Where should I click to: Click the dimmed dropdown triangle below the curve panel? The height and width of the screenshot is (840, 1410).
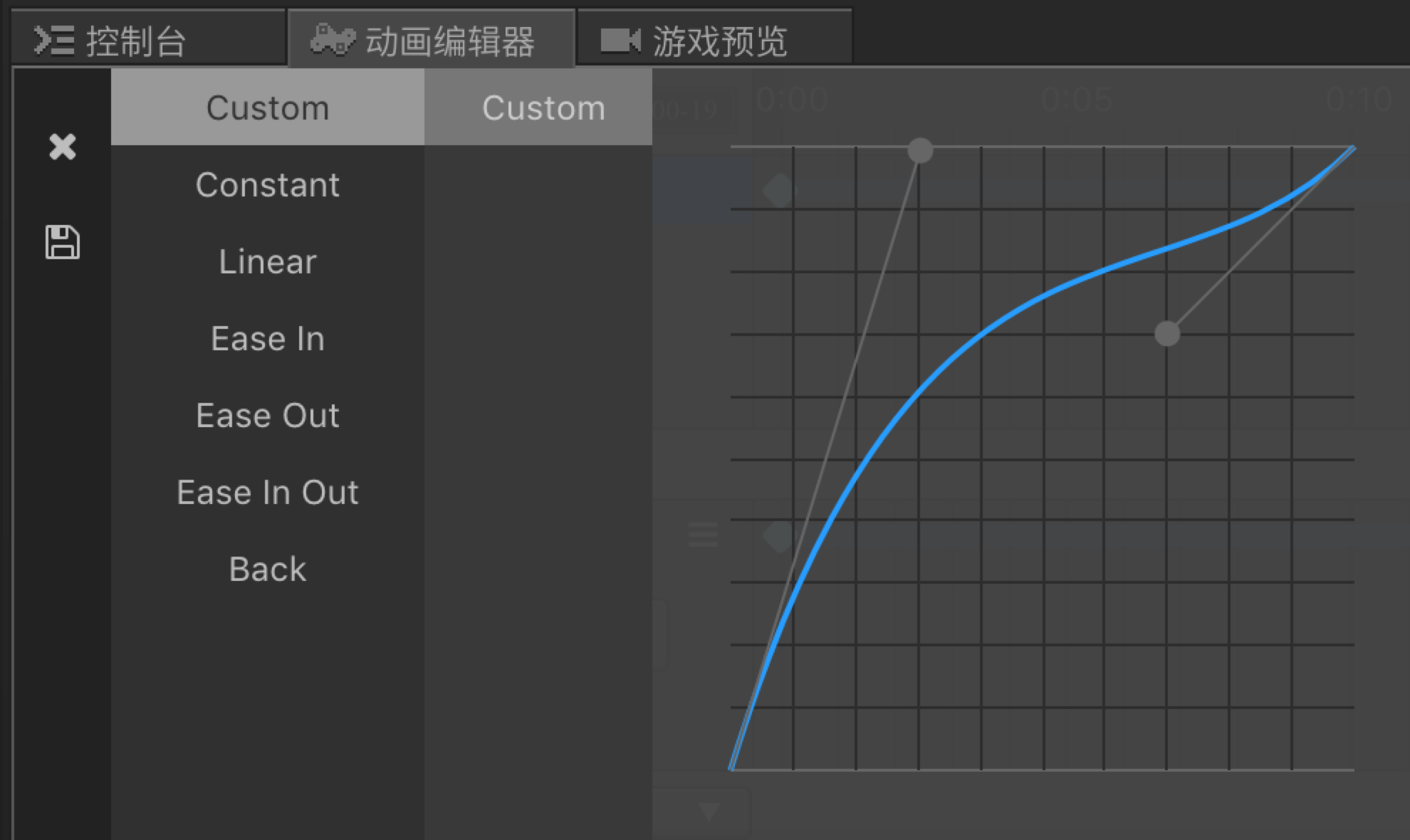point(709,812)
